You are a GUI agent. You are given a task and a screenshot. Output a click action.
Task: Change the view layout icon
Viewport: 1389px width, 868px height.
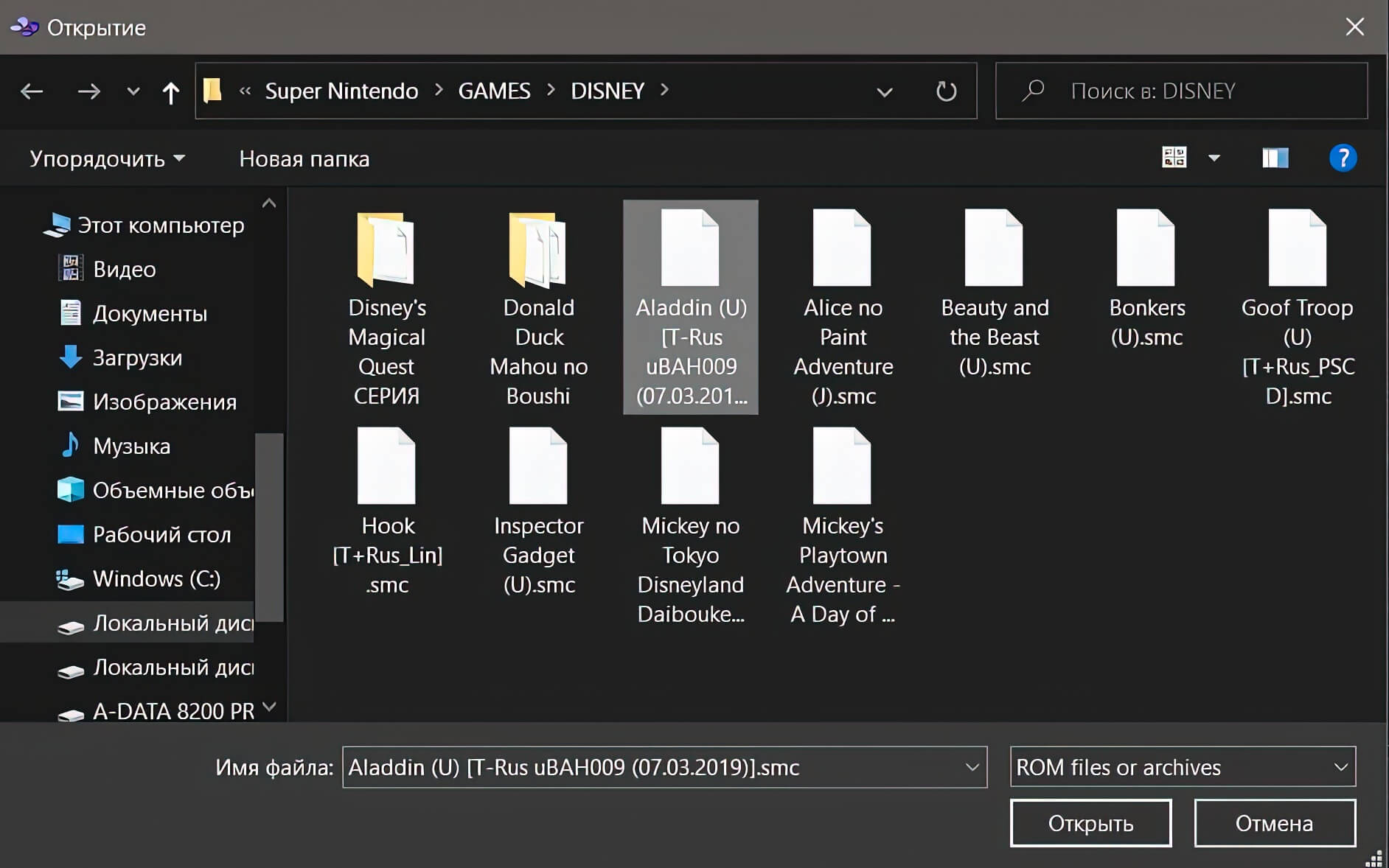click(x=1174, y=157)
